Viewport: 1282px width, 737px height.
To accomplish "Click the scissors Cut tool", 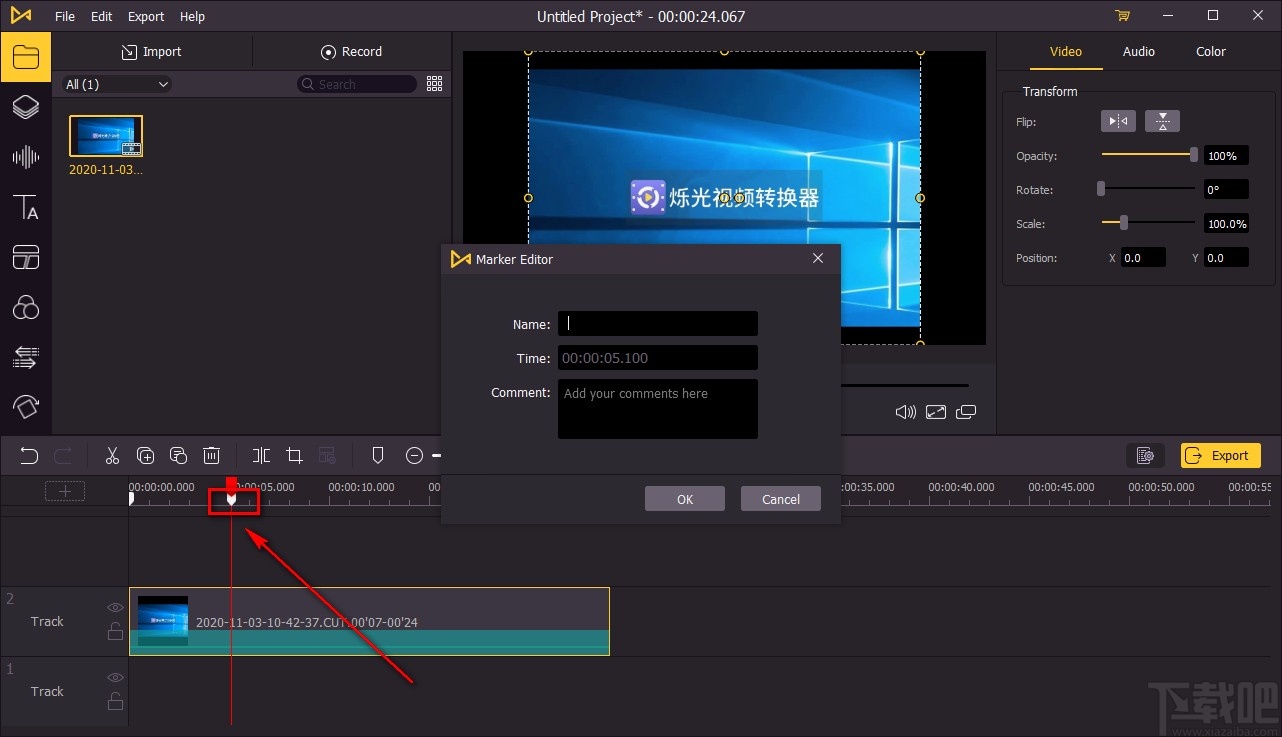I will [112, 456].
